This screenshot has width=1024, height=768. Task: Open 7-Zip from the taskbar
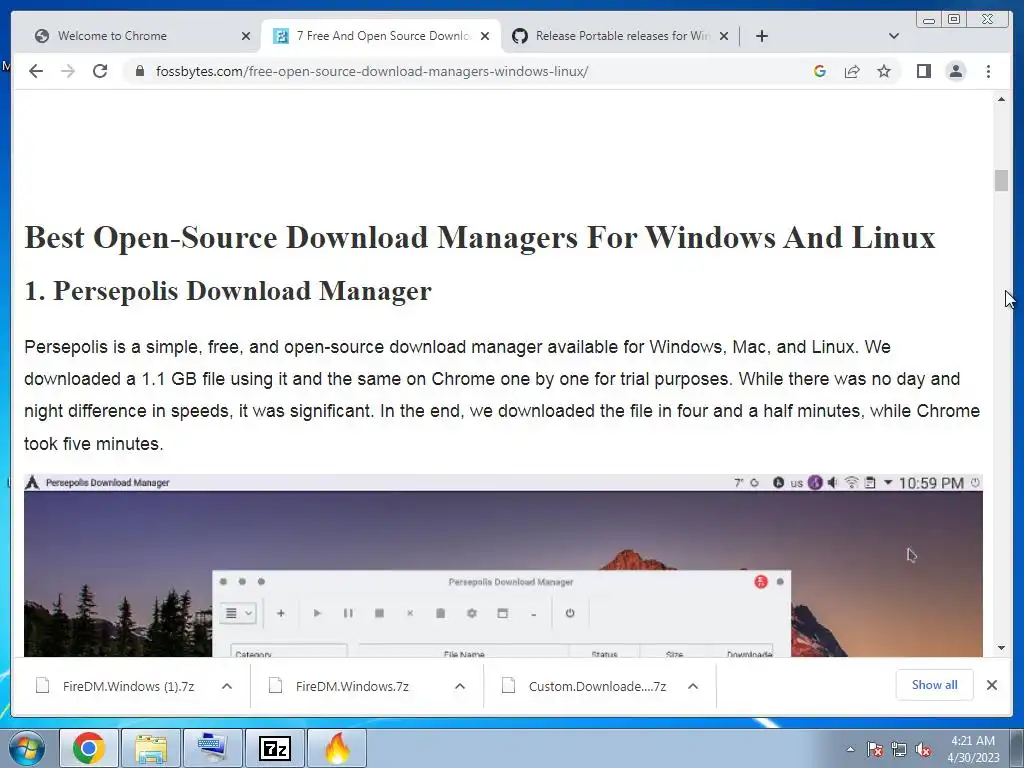pyautogui.click(x=275, y=748)
